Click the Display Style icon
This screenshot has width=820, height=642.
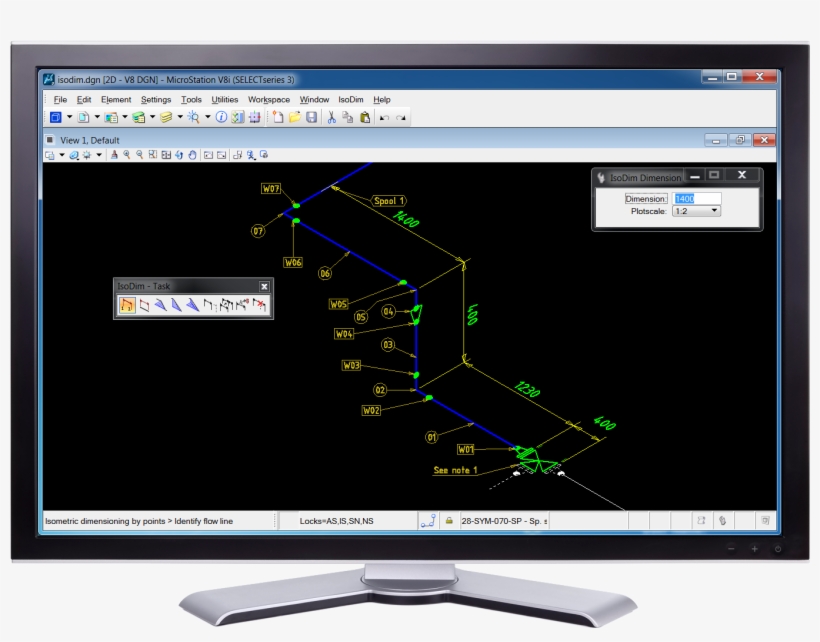click(x=74, y=155)
